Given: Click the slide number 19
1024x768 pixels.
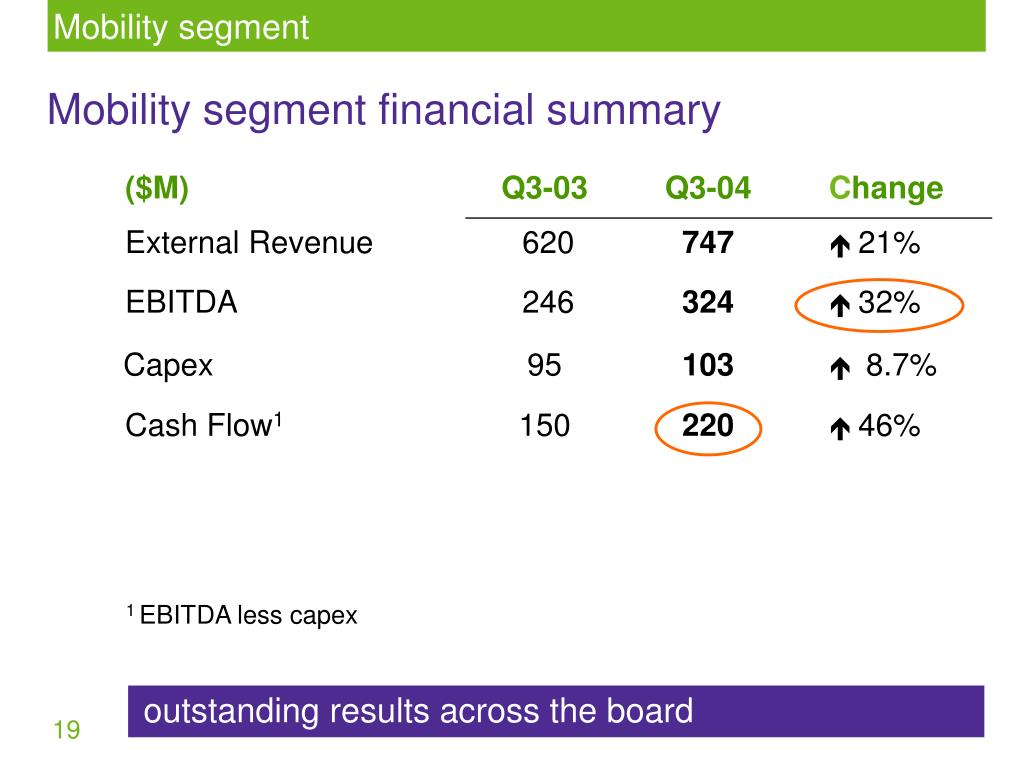Looking at the screenshot, I should coord(67,730).
